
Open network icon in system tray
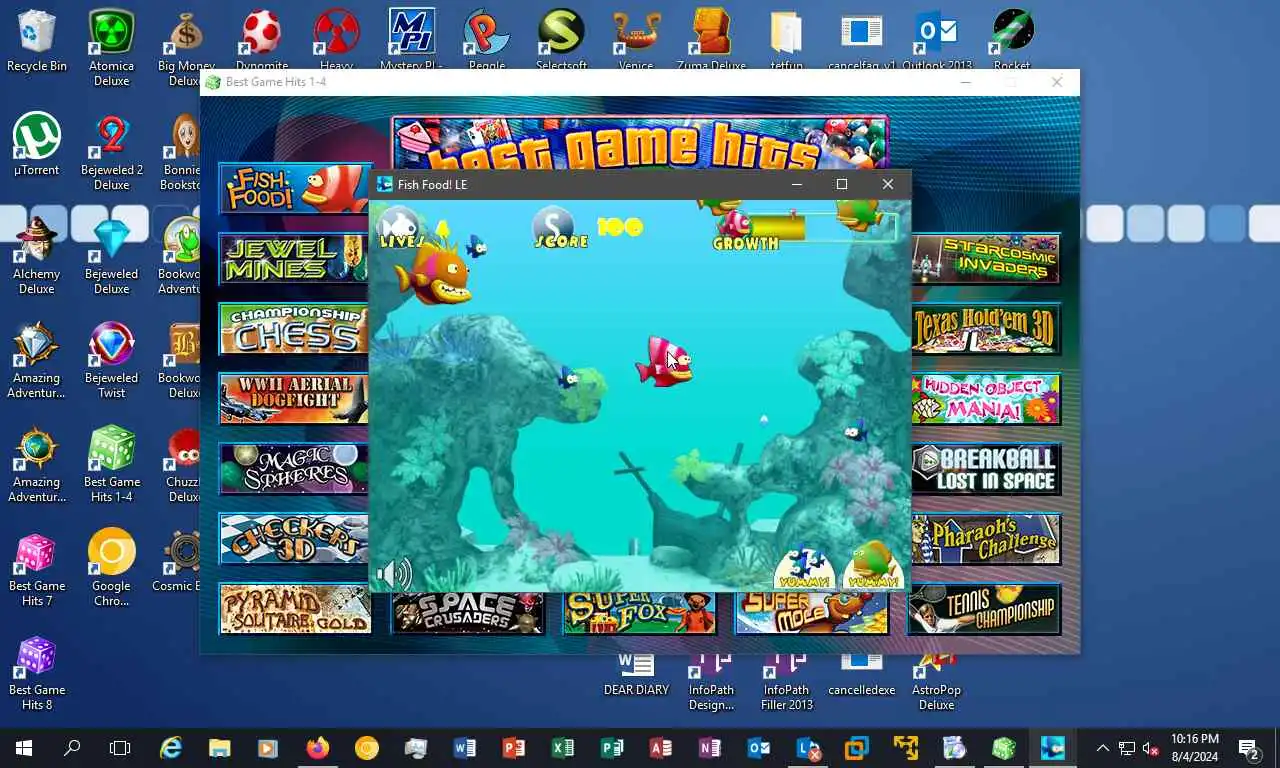click(1126, 748)
